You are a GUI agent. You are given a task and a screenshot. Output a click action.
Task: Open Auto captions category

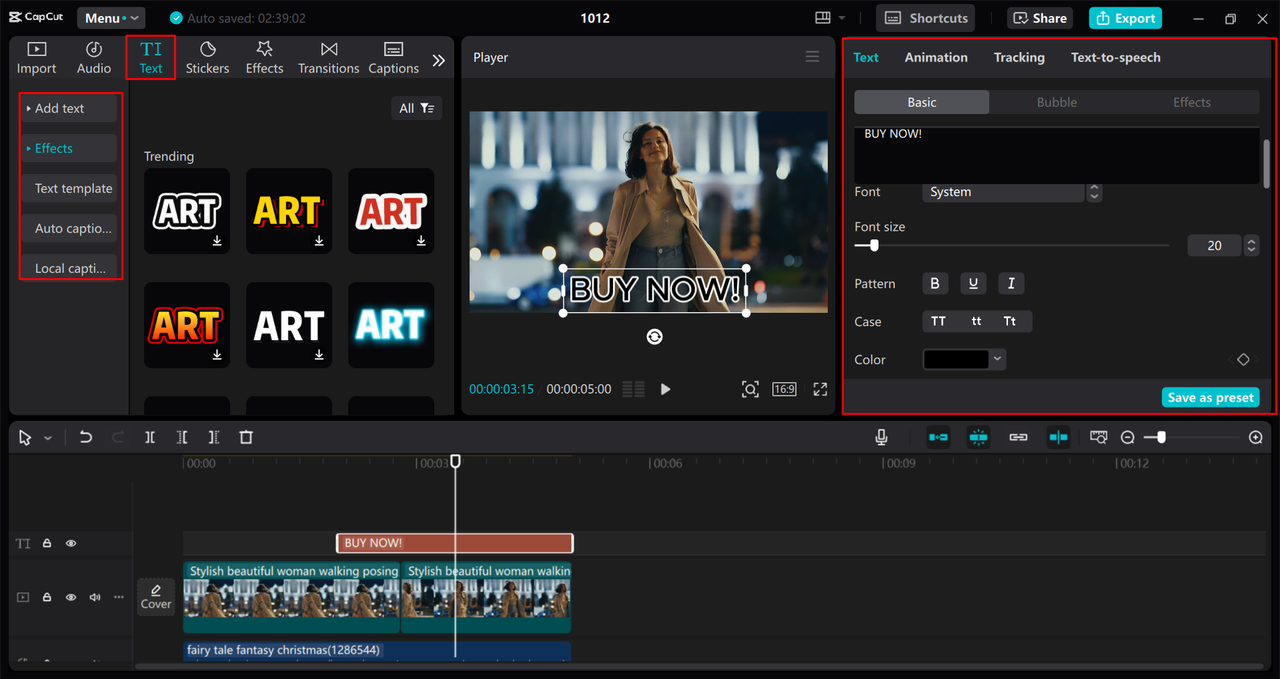[69, 228]
